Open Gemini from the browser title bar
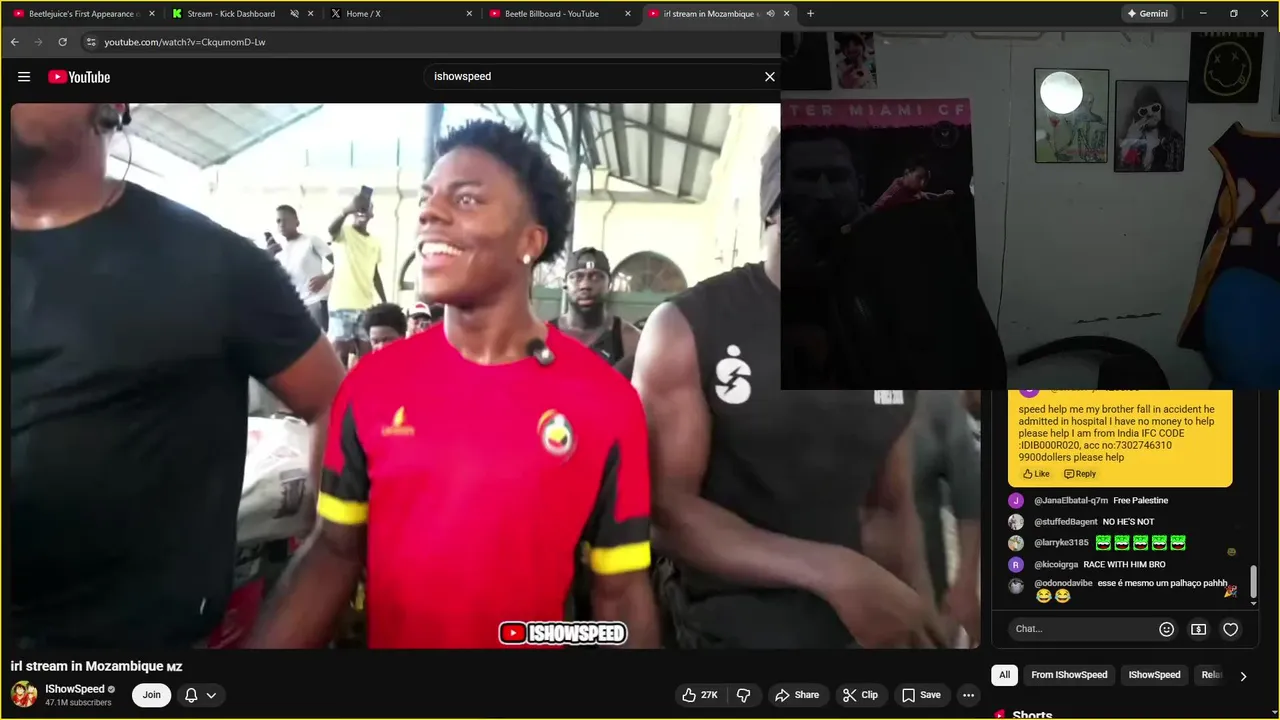 [1147, 14]
